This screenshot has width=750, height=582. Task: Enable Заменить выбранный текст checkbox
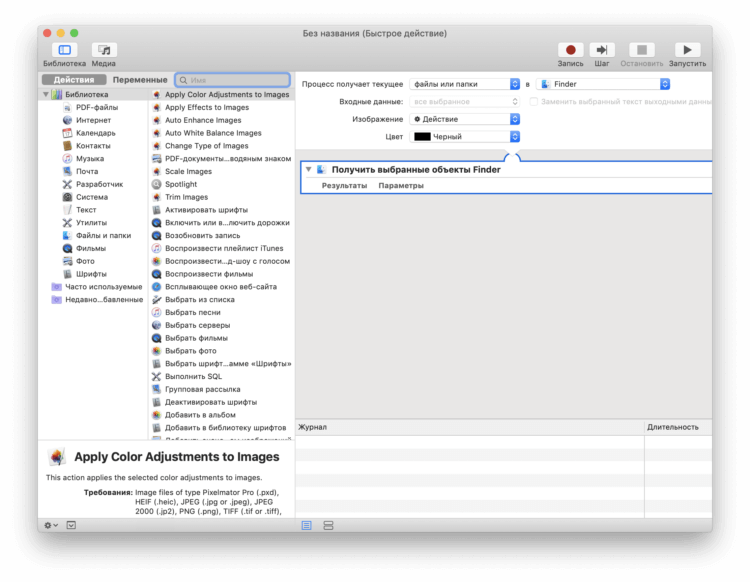click(x=534, y=101)
